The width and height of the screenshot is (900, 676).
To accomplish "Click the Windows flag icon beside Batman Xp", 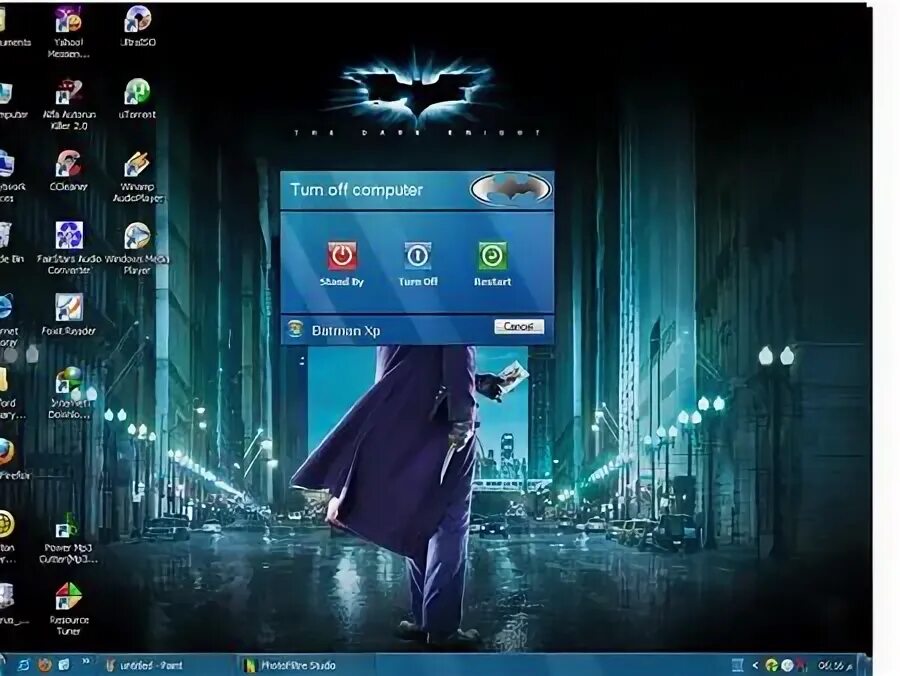I will 295,329.
